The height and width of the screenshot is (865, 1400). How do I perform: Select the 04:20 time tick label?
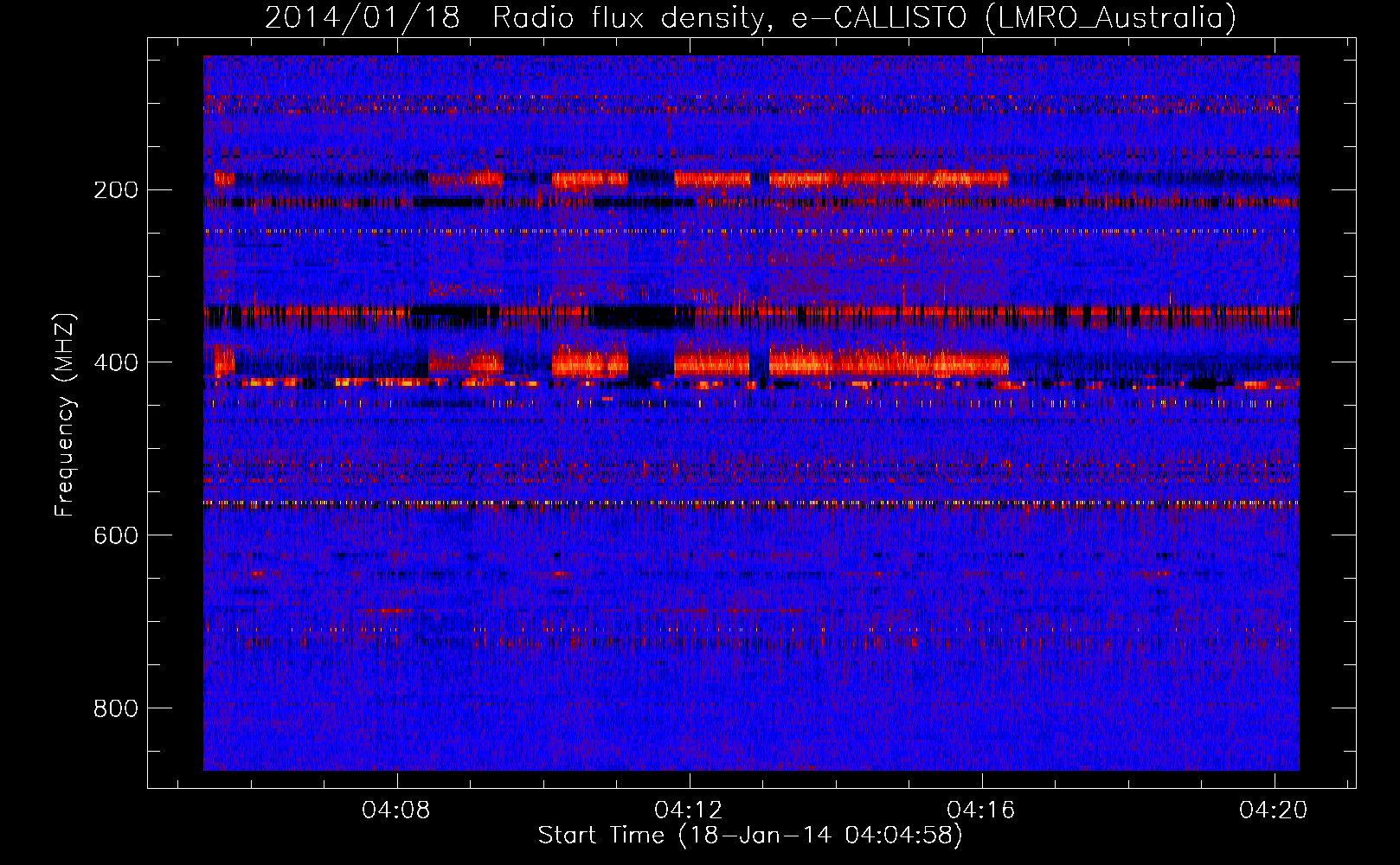coord(1275,811)
